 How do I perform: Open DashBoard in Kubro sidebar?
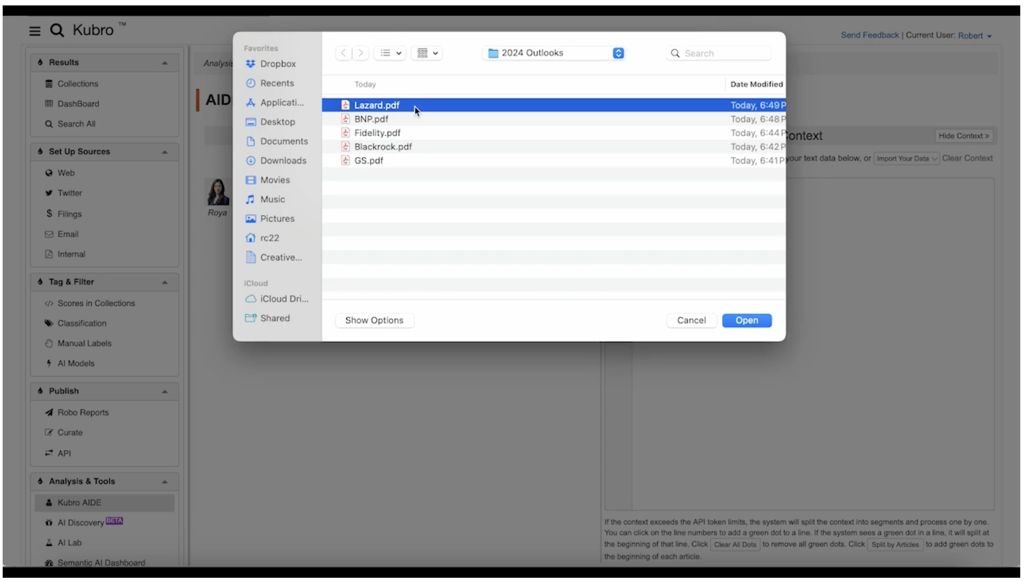(x=72, y=104)
